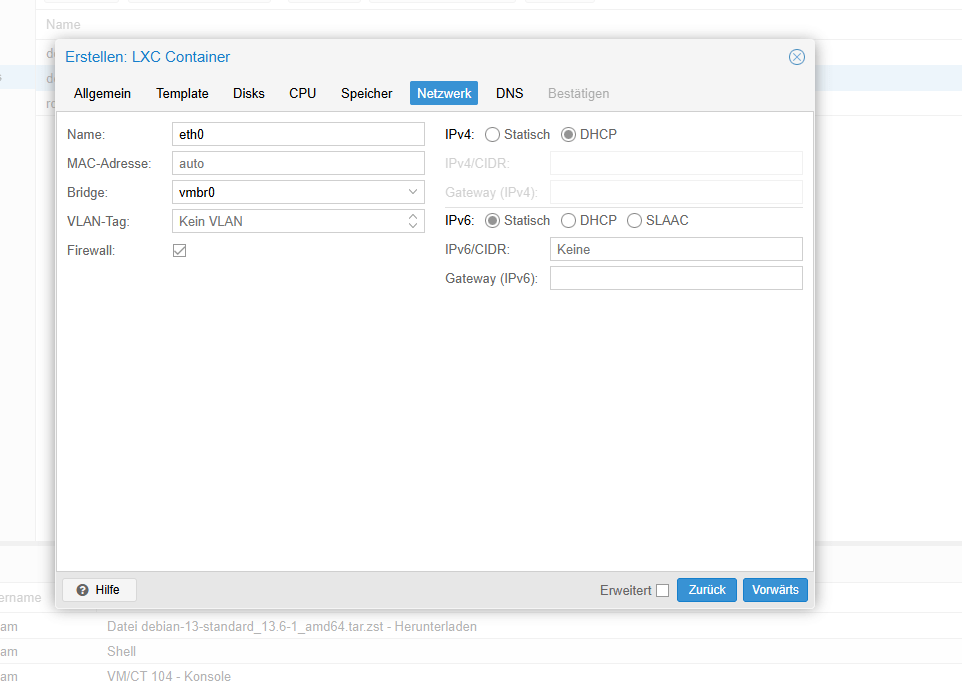The image size is (962, 686).
Task: Toggle the Firewall checkbox
Action: tap(179, 250)
